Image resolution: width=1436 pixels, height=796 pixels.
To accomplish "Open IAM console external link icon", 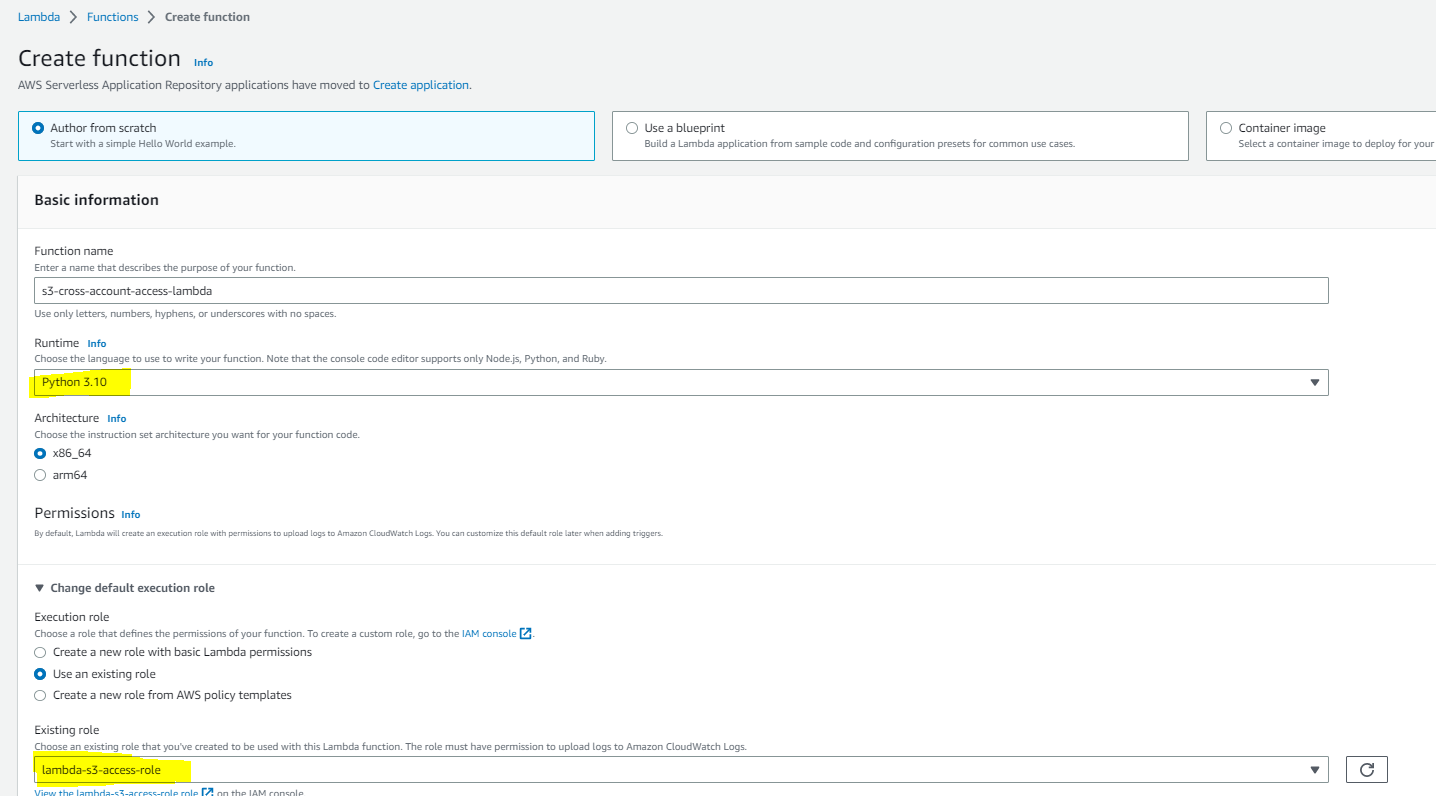I will pyautogui.click(x=526, y=634).
